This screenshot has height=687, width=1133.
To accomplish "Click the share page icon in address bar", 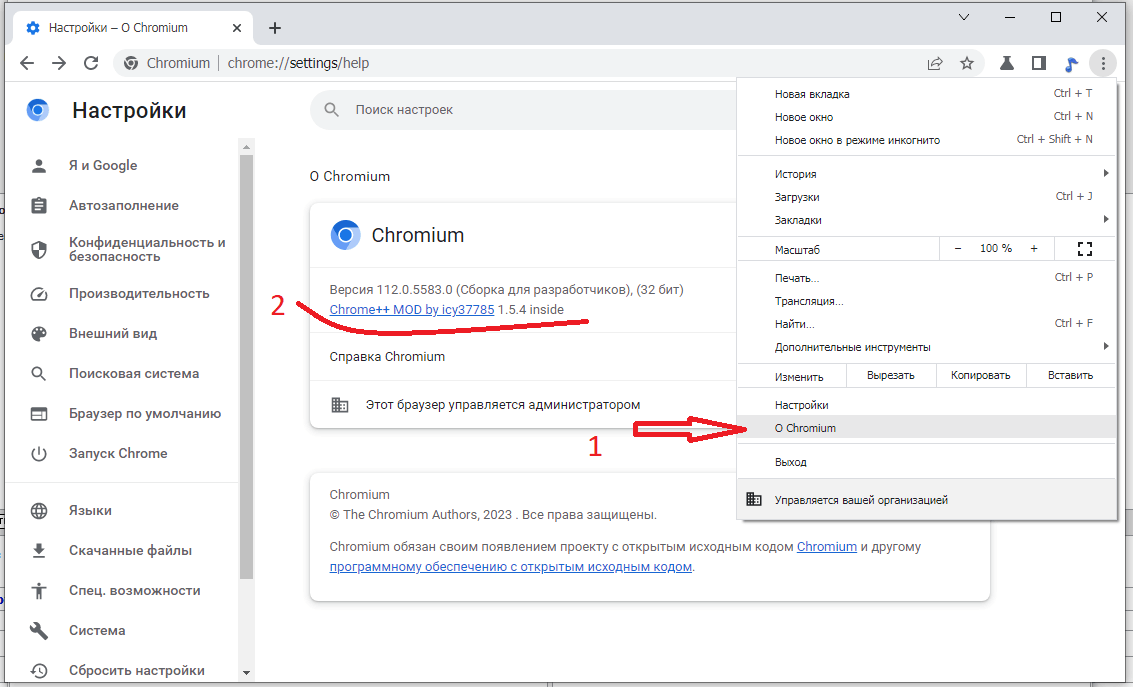I will pyautogui.click(x=935, y=64).
